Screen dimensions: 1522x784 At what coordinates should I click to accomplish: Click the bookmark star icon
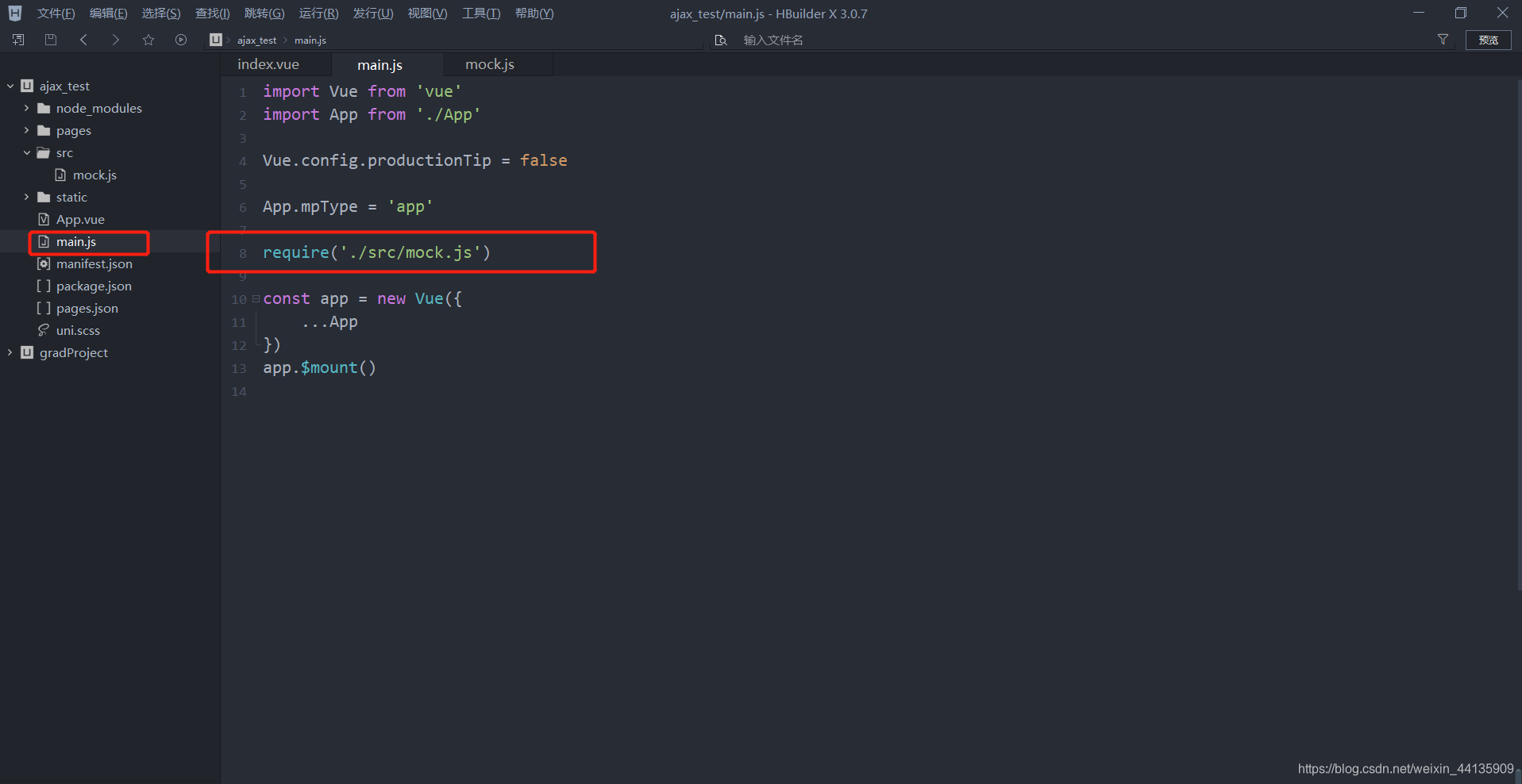point(148,40)
